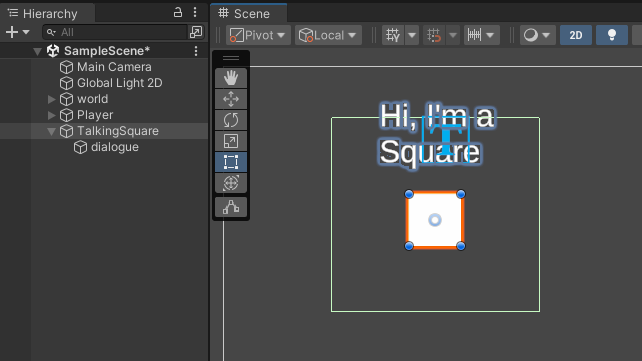This screenshot has height=361, width=642.
Task: Click the text icon gizmo in scene
Action: [x=446, y=139]
